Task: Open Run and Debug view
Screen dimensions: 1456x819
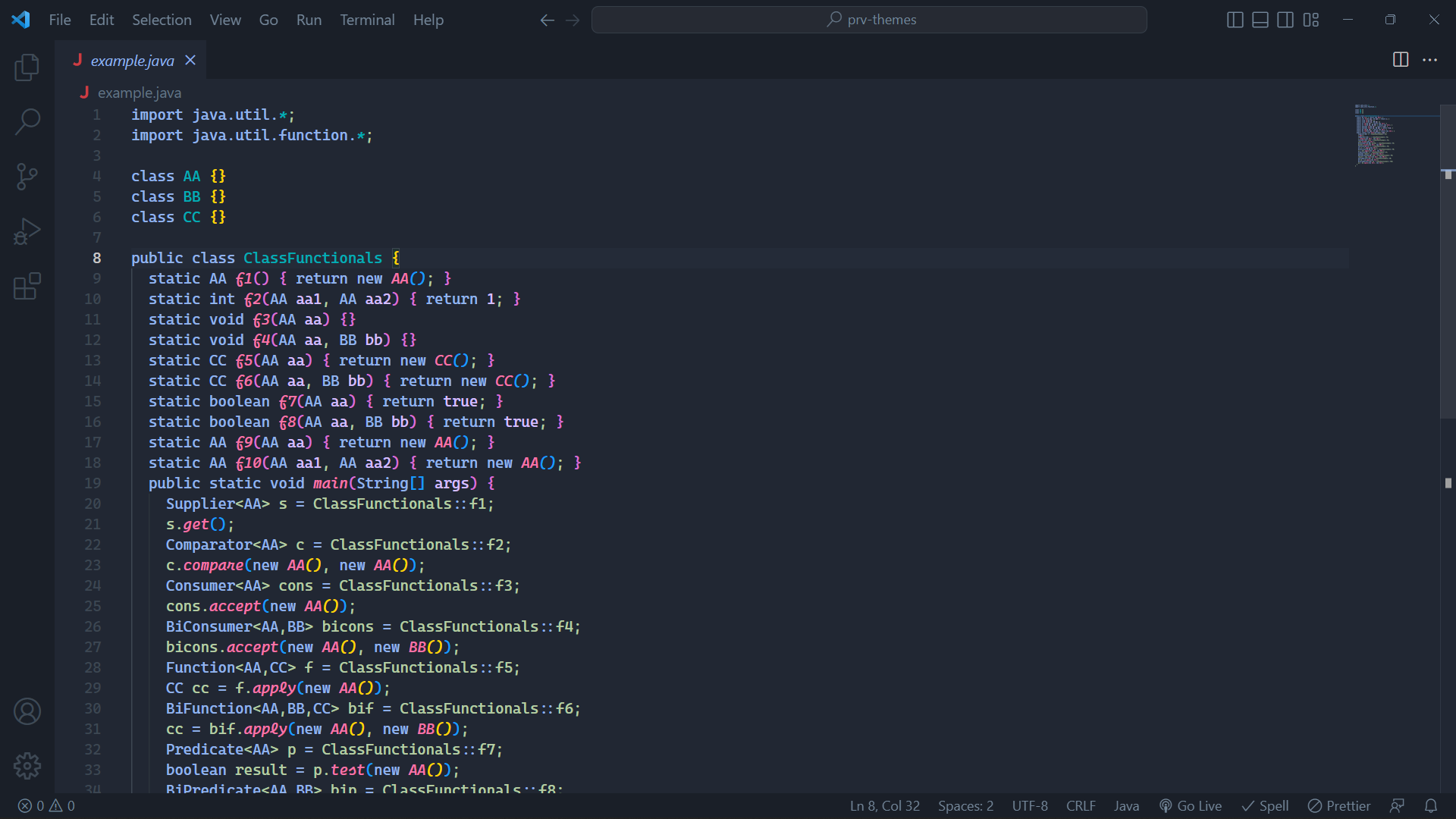Action: [27, 231]
